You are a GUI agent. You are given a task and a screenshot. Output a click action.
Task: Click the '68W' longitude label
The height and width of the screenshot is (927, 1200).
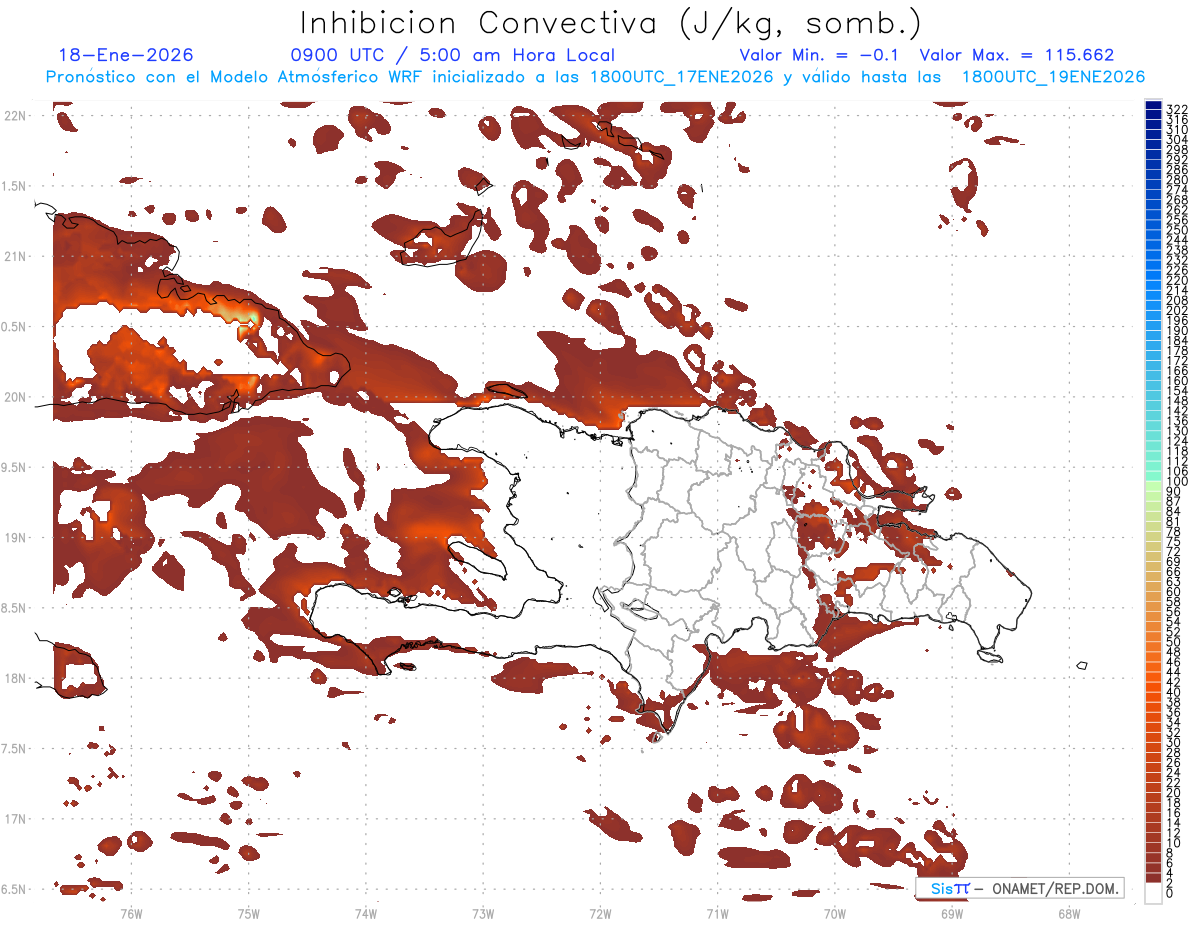(x=1069, y=913)
